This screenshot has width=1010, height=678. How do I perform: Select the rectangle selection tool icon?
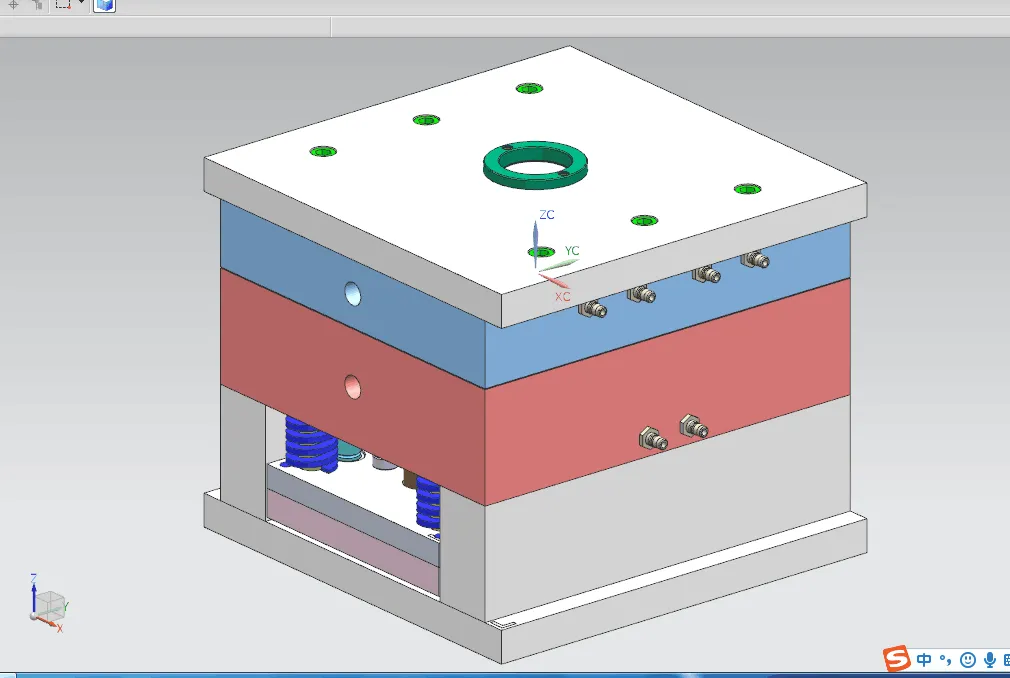point(62,4)
